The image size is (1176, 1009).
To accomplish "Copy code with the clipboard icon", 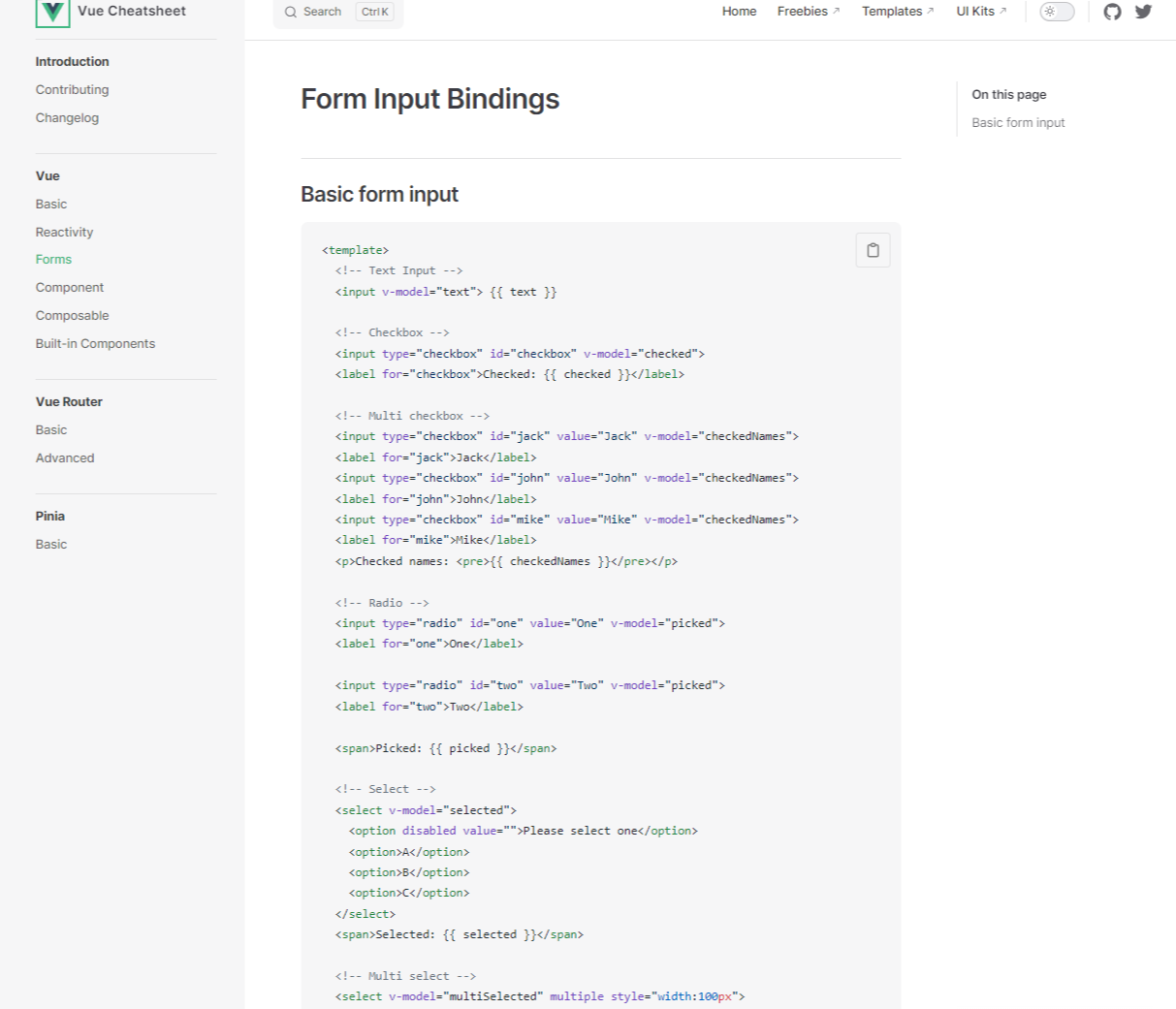I will pos(873,250).
